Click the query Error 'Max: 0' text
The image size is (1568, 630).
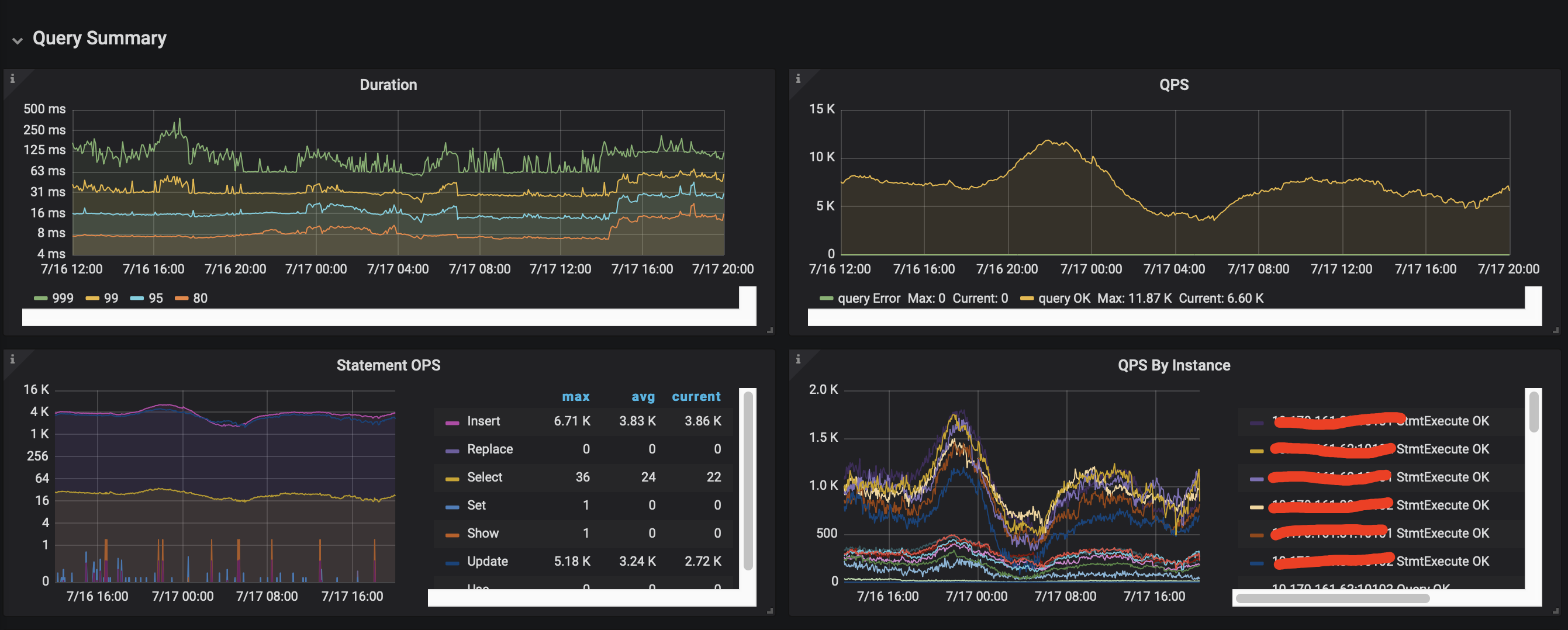(x=926, y=298)
